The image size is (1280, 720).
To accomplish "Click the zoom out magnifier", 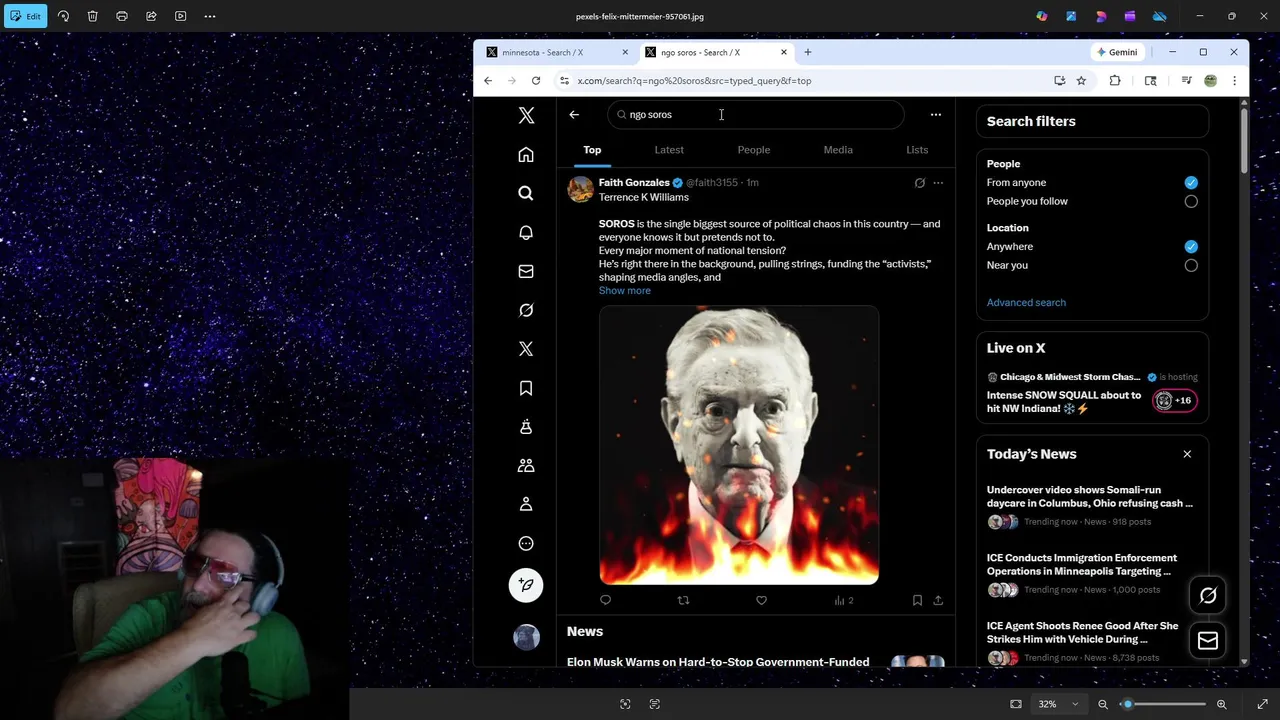I will click(1103, 704).
